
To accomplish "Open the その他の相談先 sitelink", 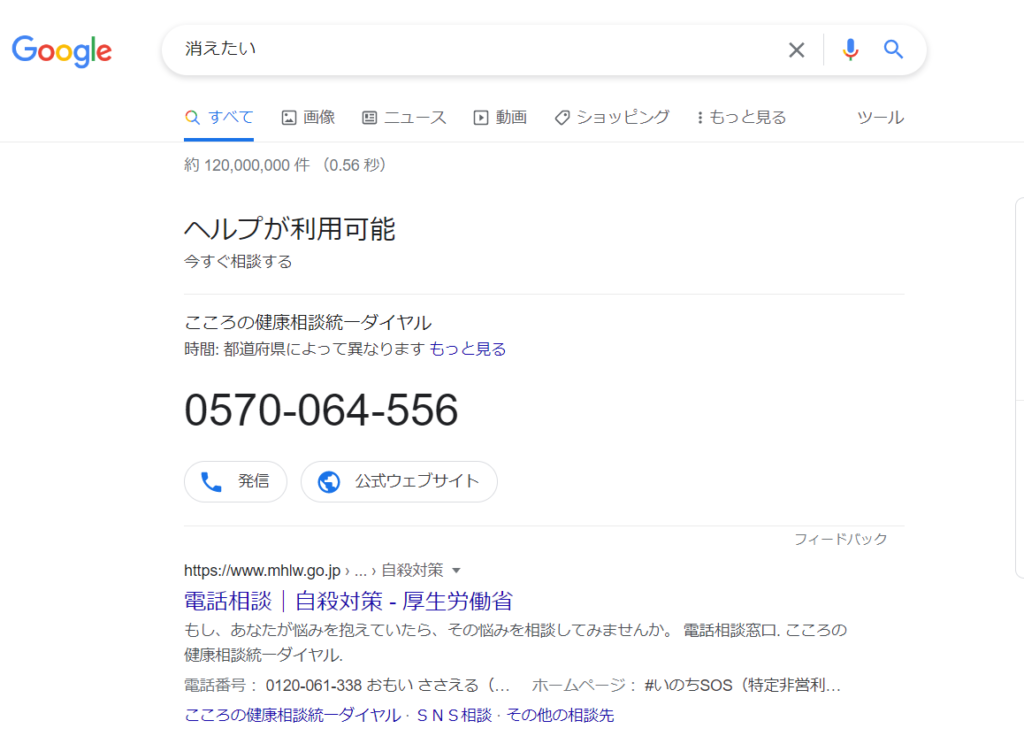I will (x=560, y=715).
